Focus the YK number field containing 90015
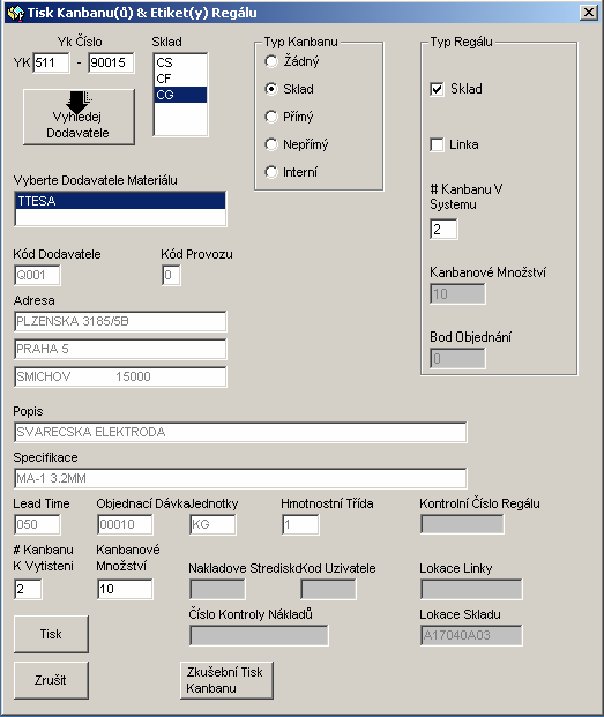 (x=112, y=63)
